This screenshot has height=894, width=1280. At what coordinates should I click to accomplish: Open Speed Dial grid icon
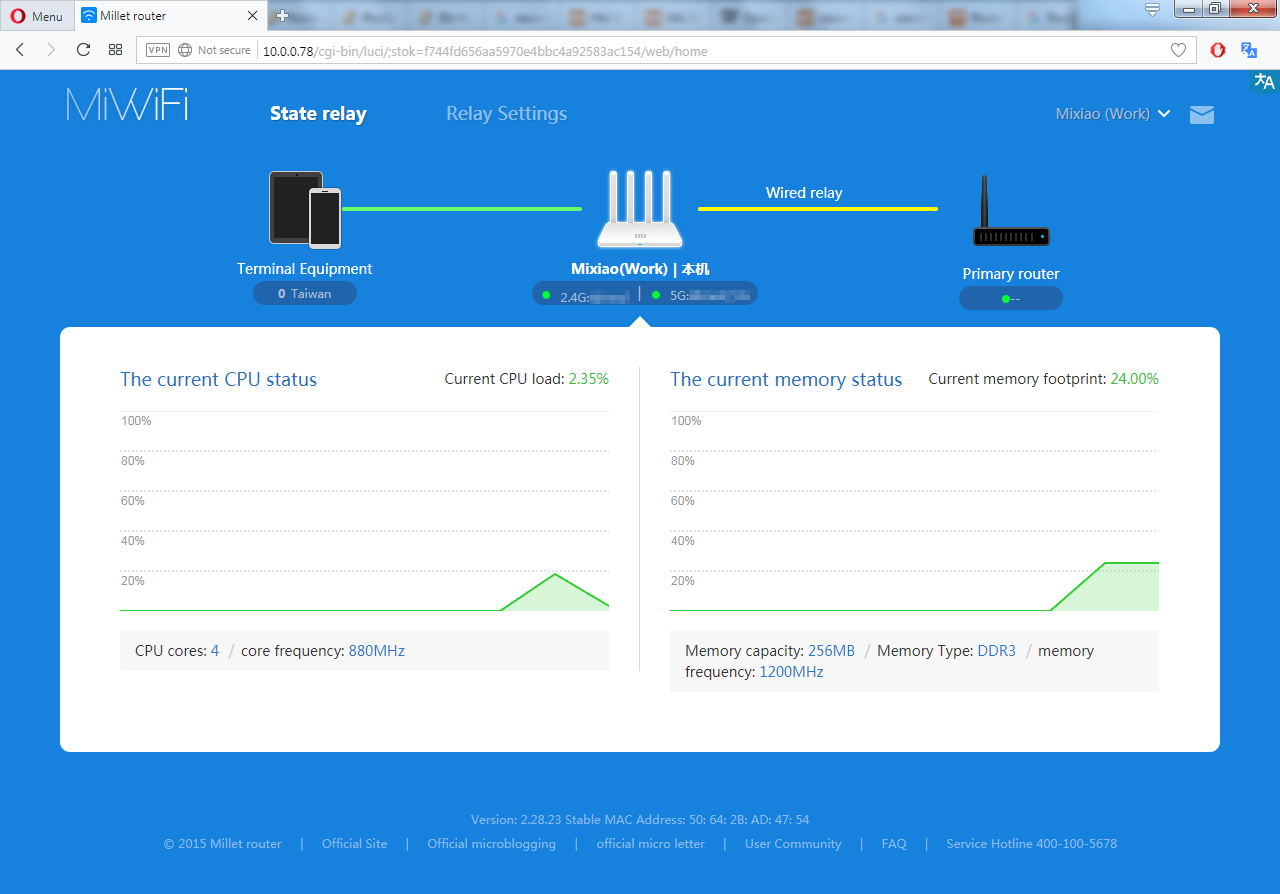pyautogui.click(x=115, y=50)
